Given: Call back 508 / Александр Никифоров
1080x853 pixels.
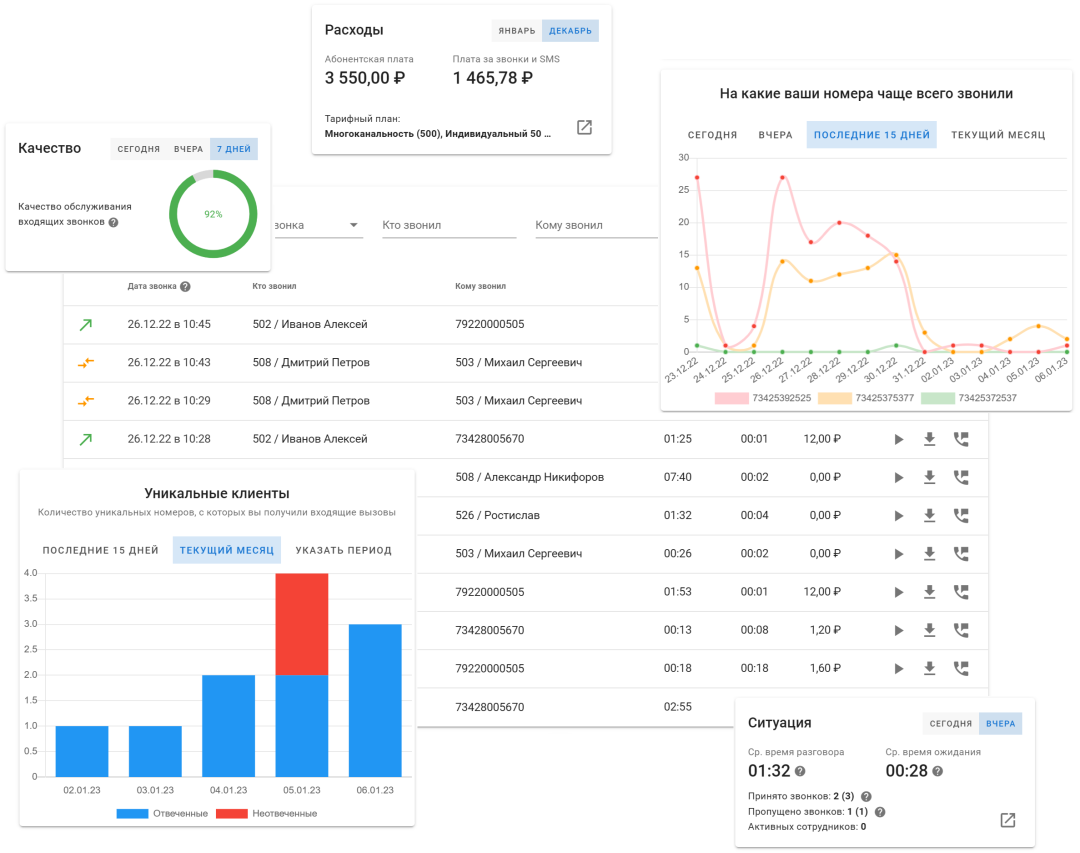Looking at the screenshot, I should coord(961,477).
